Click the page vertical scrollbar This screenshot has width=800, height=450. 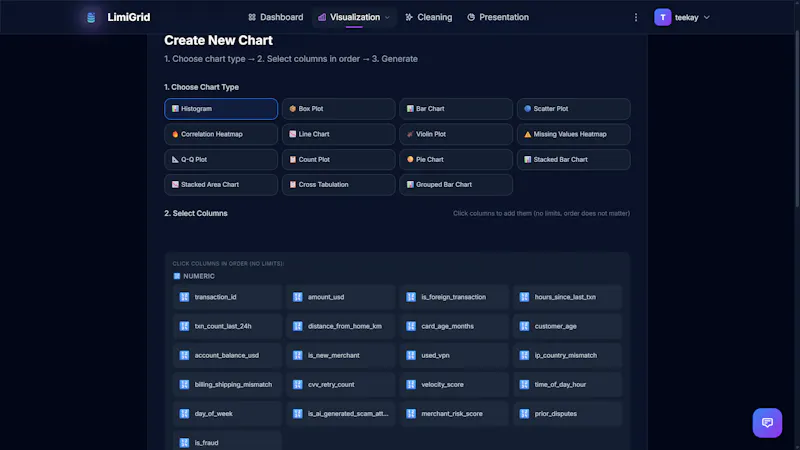(x=797, y=120)
